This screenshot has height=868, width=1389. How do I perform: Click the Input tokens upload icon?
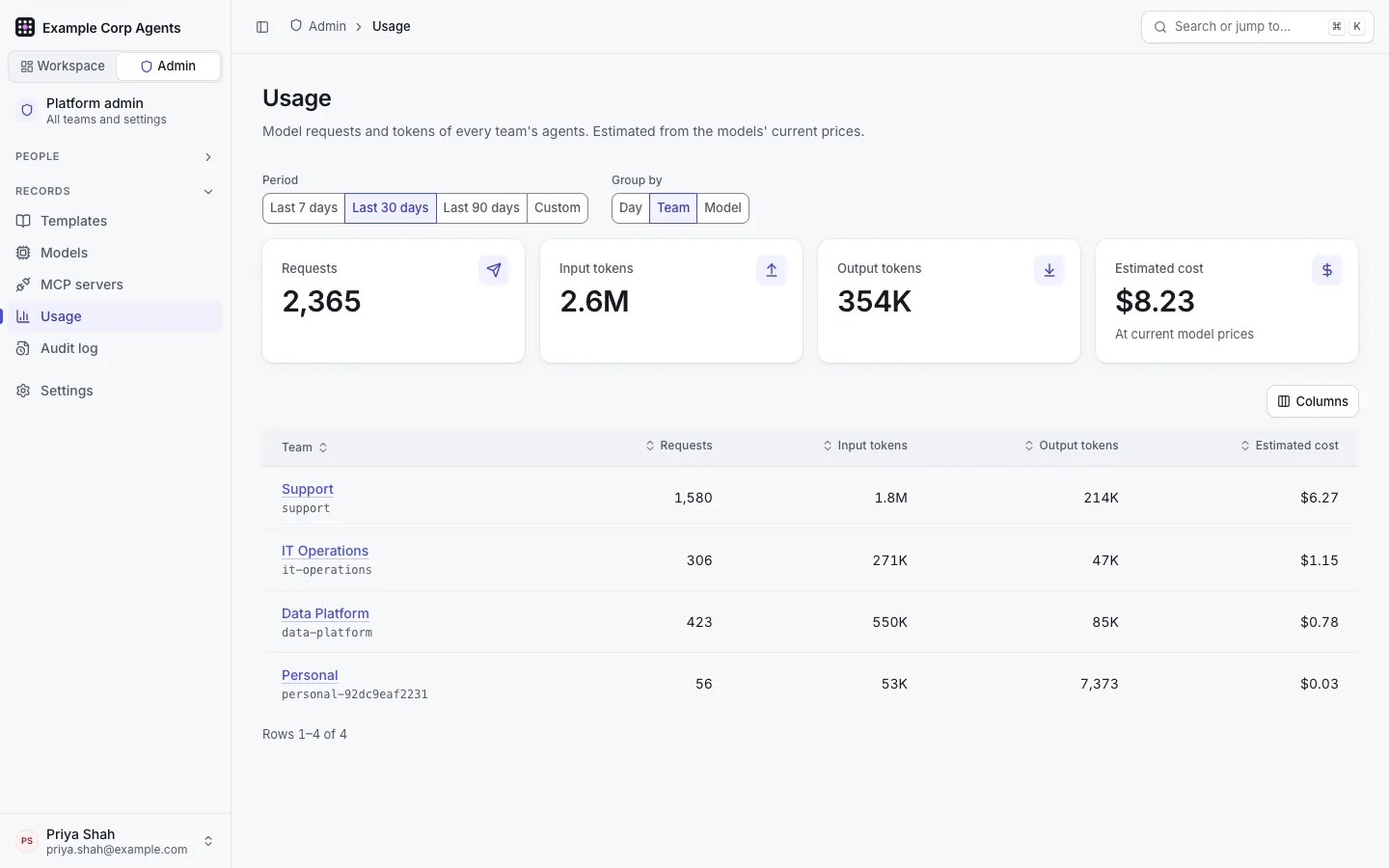tap(772, 270)
